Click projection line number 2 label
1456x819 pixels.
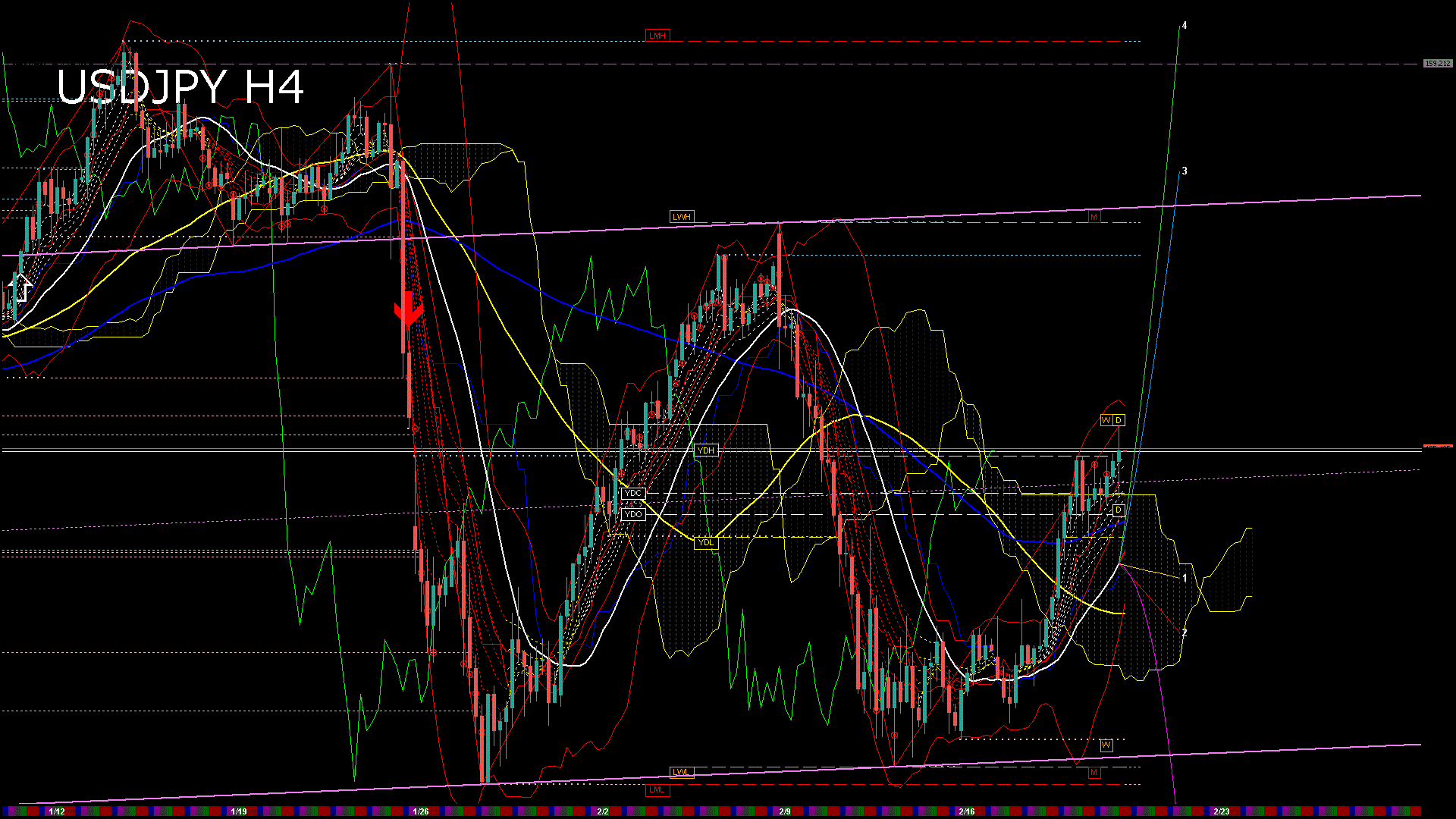coord(1185,632)
